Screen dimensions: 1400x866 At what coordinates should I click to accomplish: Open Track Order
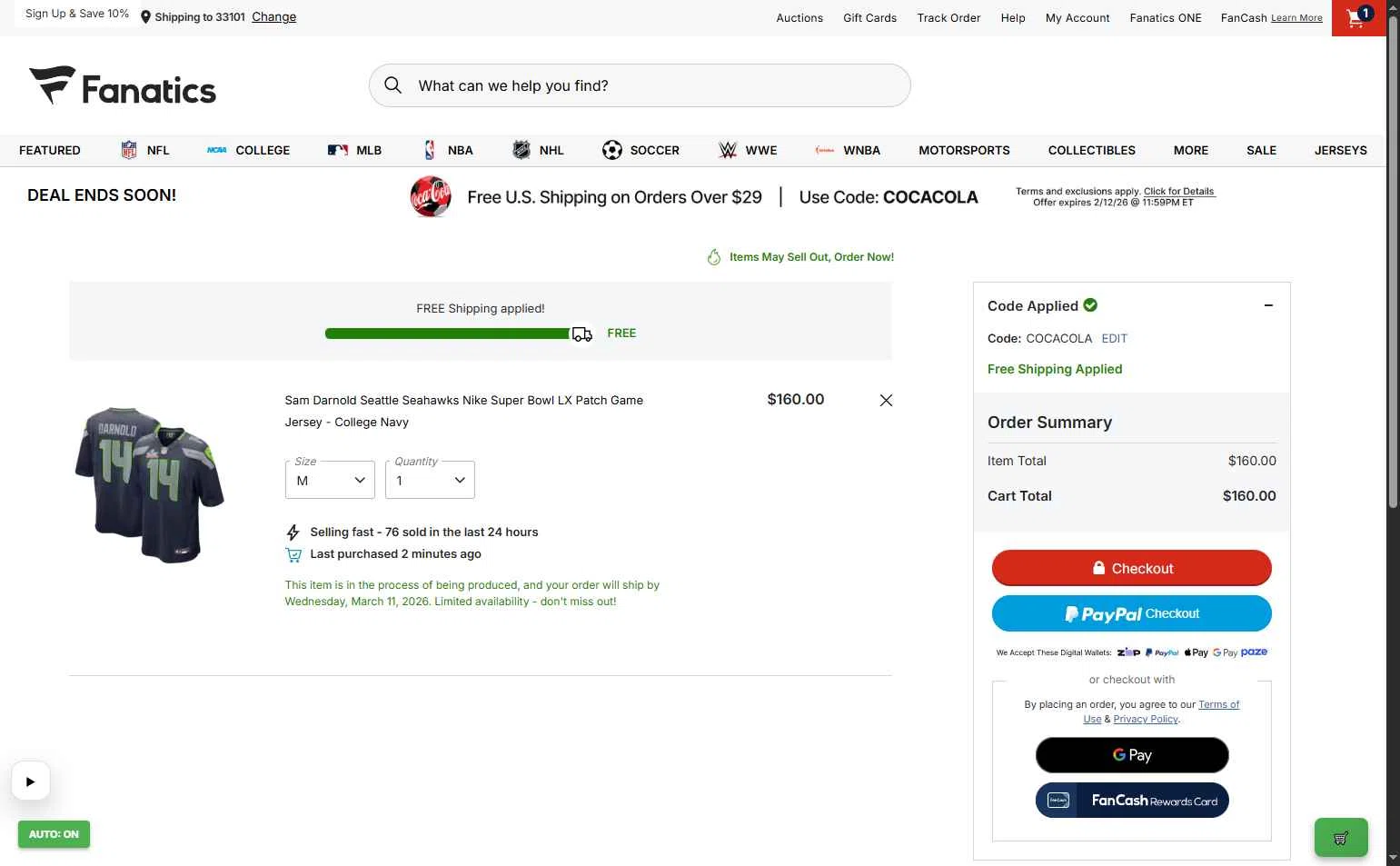(948, 17)
